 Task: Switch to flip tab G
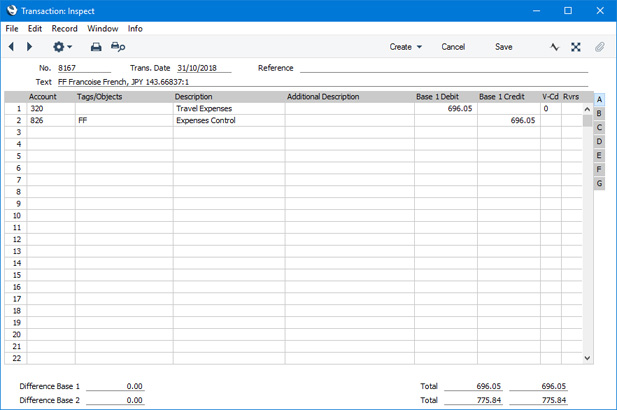tap(599, 184)
